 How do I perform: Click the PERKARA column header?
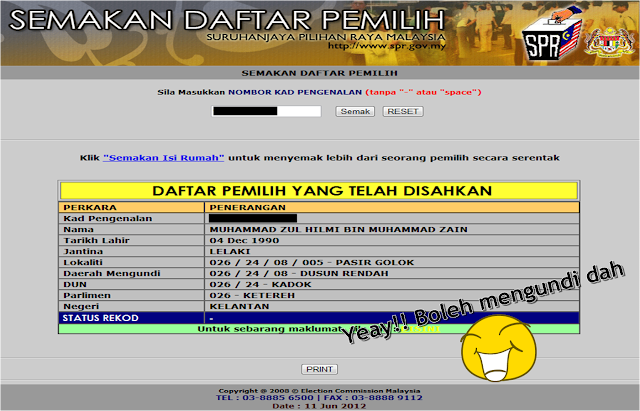click(90, 207)
